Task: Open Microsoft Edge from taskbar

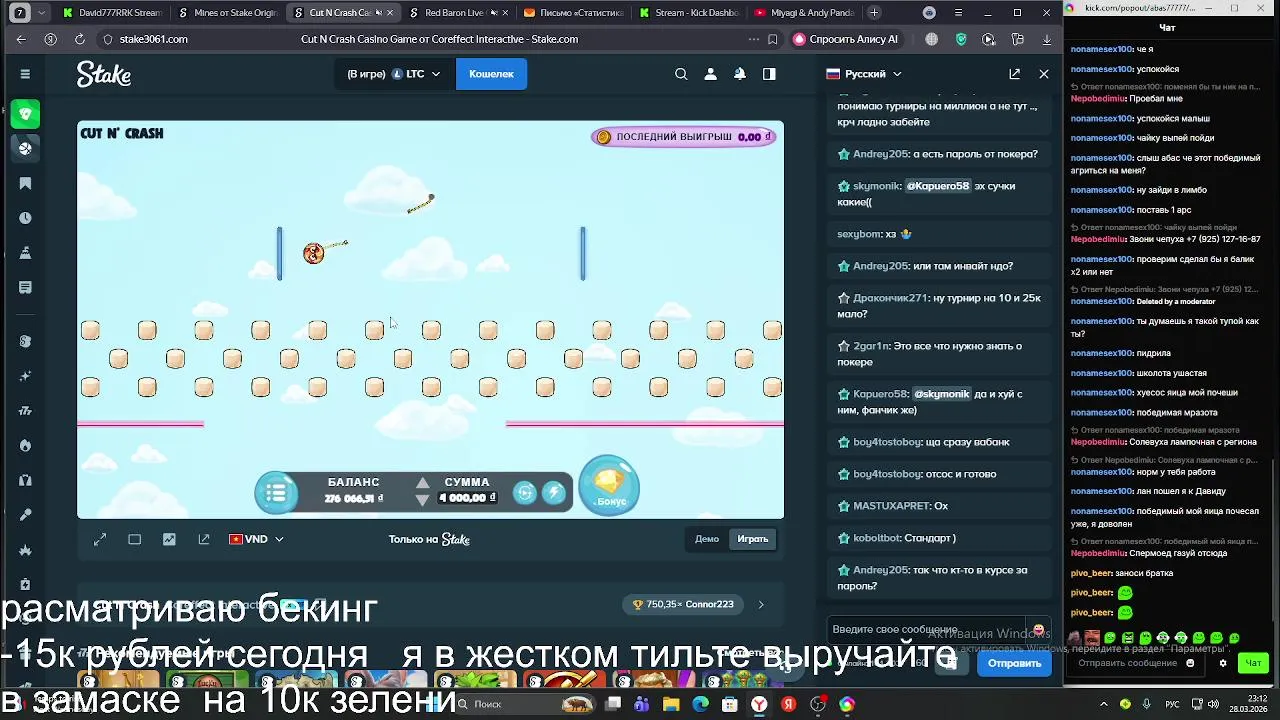Action: click(700, 704)
